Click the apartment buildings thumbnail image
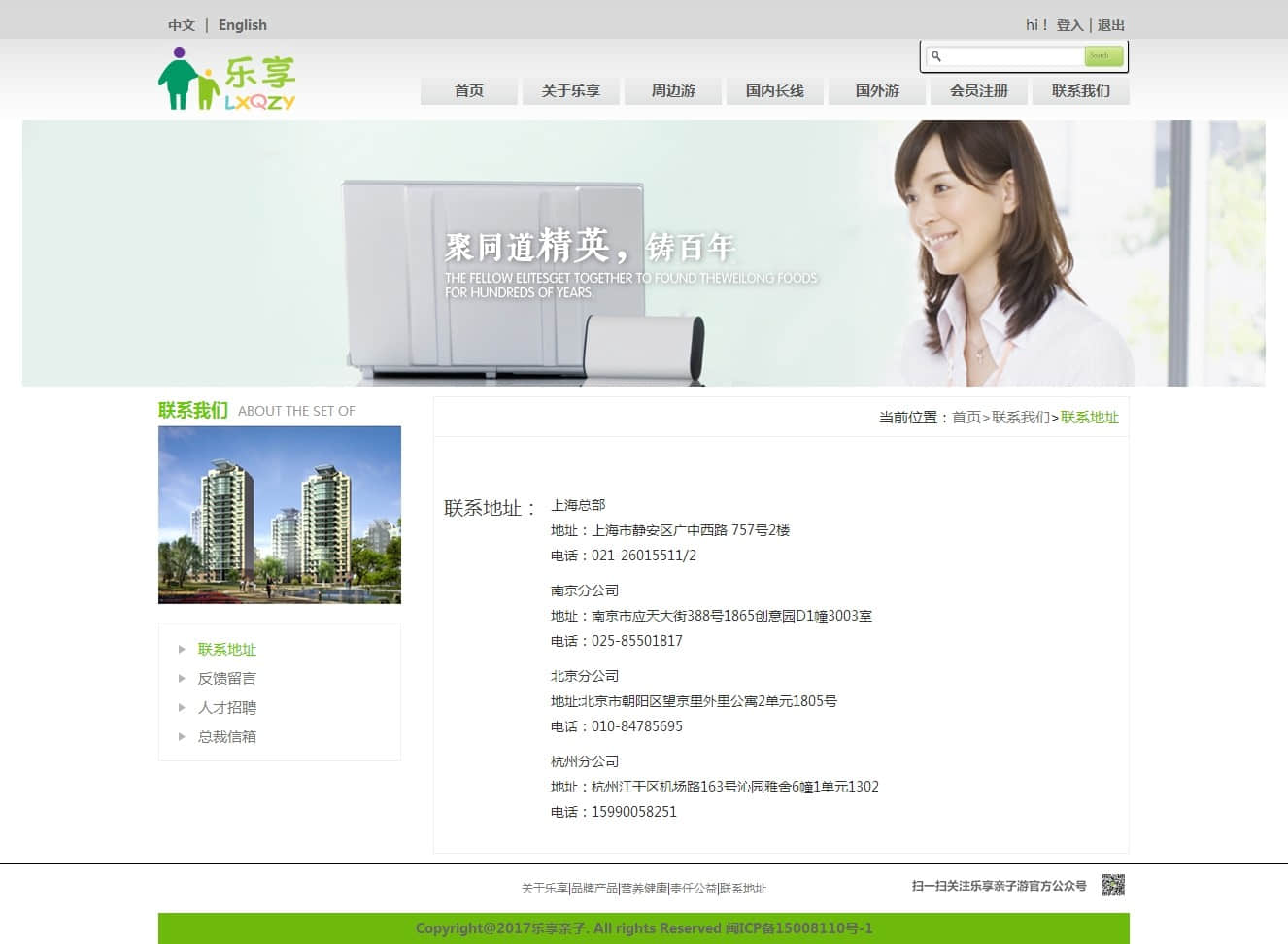This screenshot has height=944, width=1288. pos(280,515)
